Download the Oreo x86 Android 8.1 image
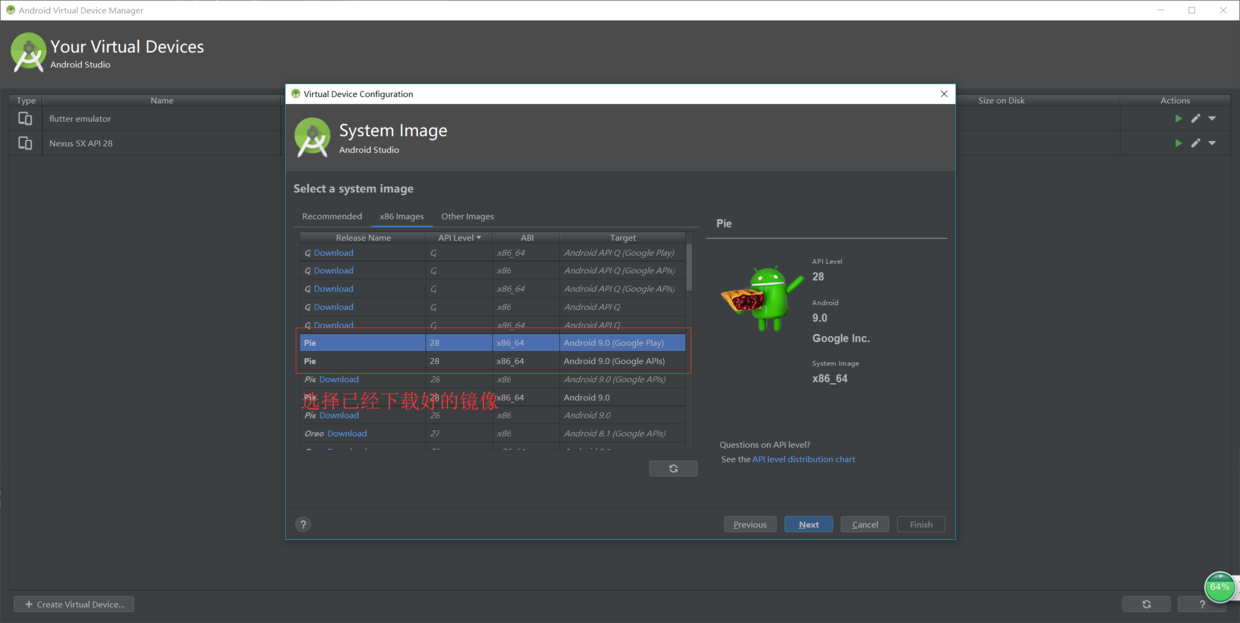 tap(347, 433)
